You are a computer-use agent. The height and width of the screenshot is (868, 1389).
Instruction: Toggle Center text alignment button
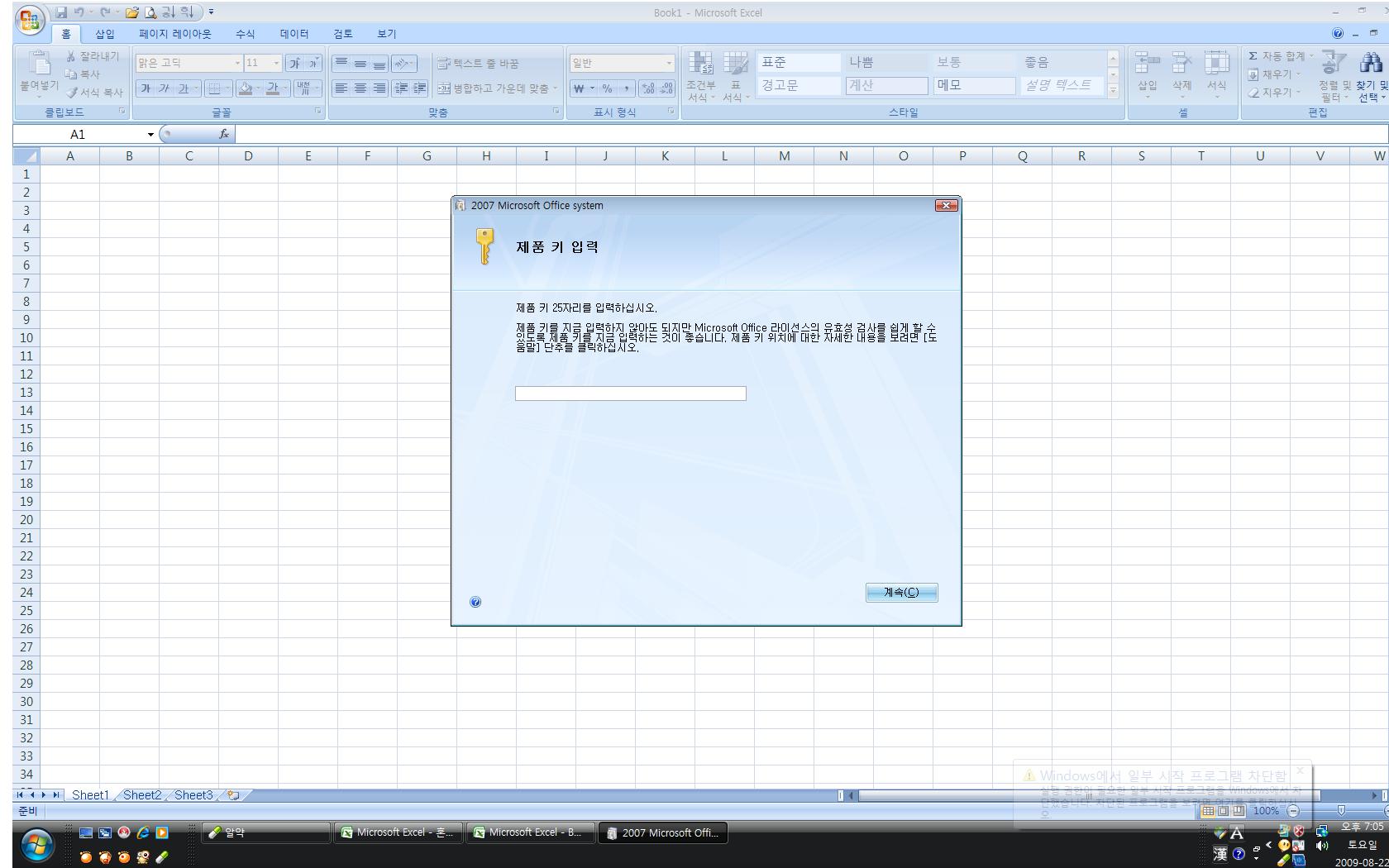[360, 88]
